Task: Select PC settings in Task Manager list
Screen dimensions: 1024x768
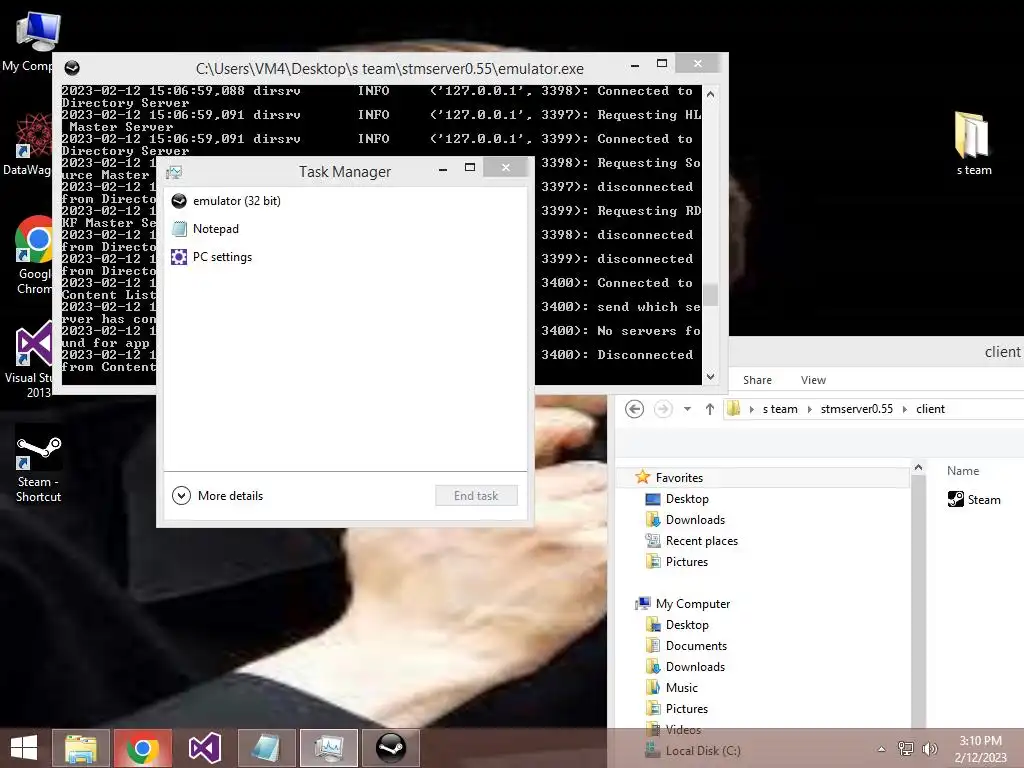Action: pos(345,257)
